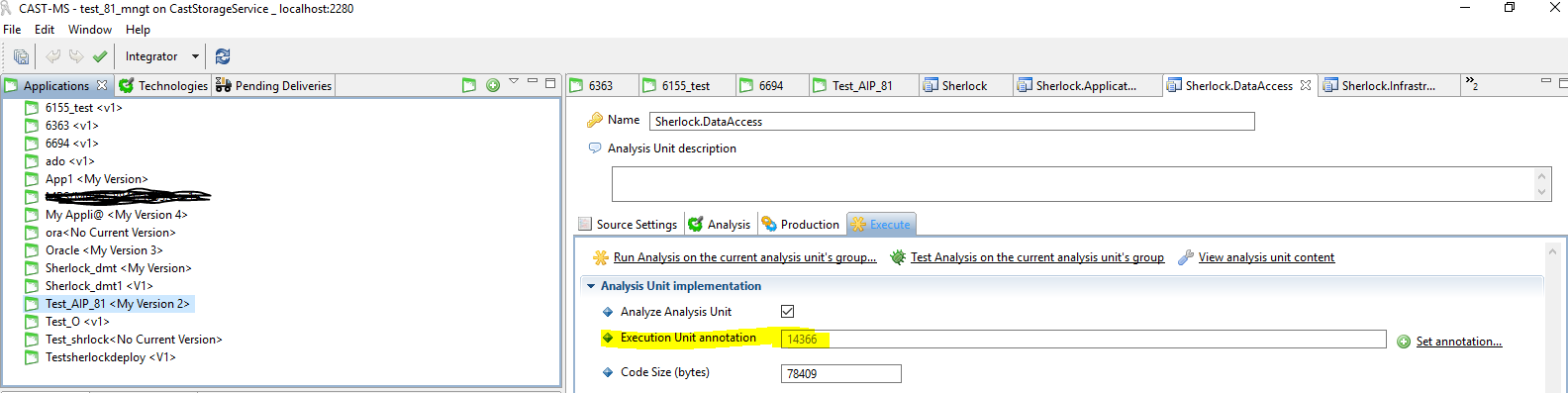This screenshot has height=393, width=1568.
Task: Switch to the Pending Deliveries tab
Action: pyautogui.click(x=274, y=86)
